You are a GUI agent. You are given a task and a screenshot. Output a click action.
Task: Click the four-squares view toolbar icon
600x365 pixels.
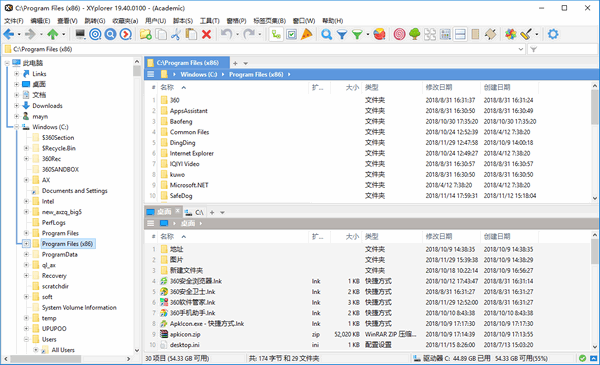coord(430,34)
